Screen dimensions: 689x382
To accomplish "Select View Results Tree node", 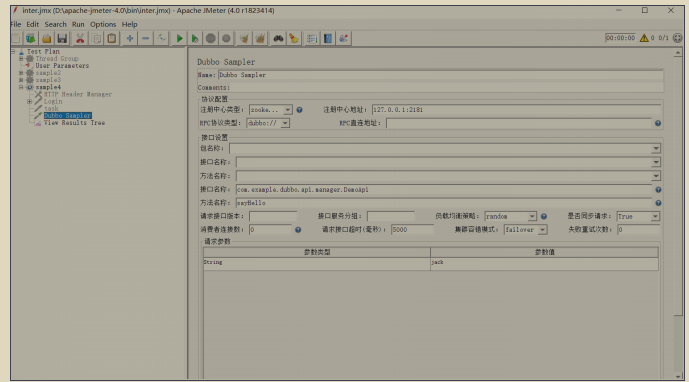I will pyautogui.click(x=74, y=123).
